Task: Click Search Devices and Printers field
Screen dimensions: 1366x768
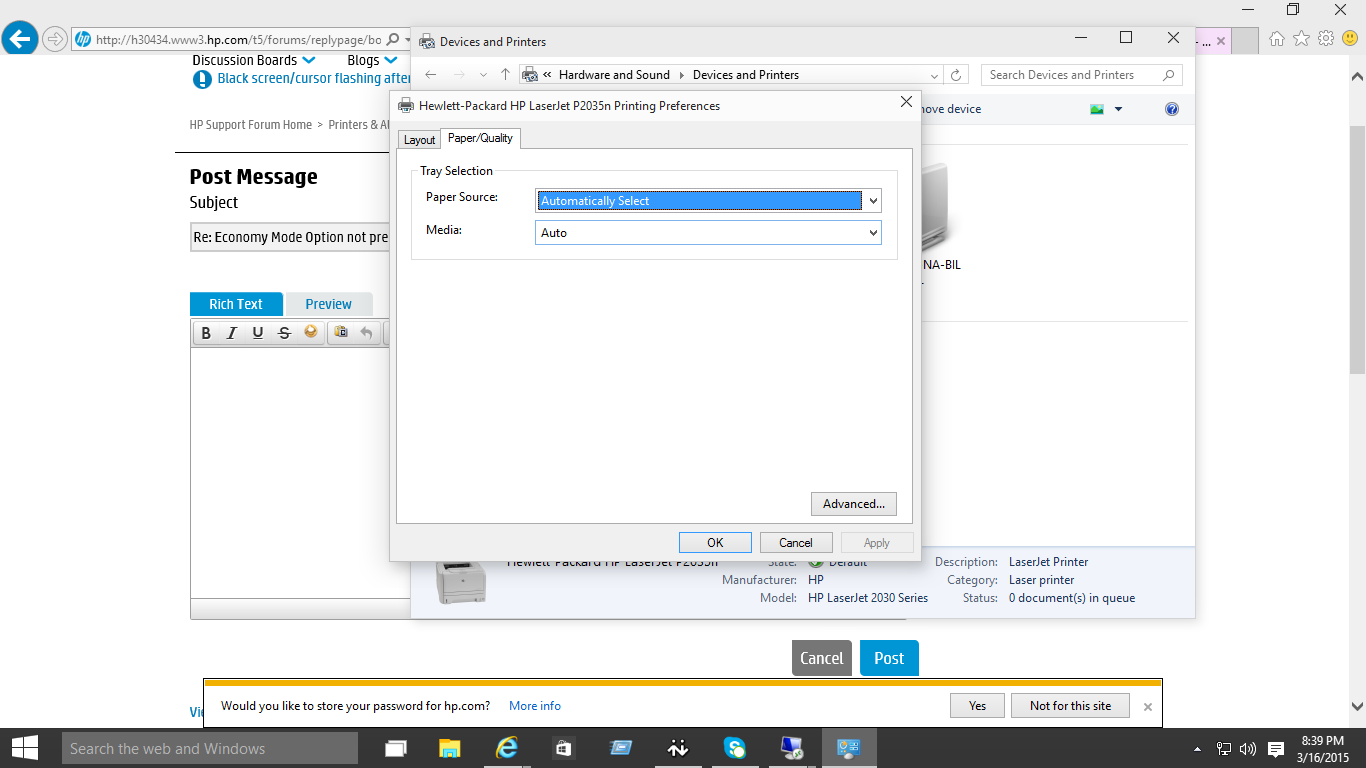Action: (x=1082, y=75)
